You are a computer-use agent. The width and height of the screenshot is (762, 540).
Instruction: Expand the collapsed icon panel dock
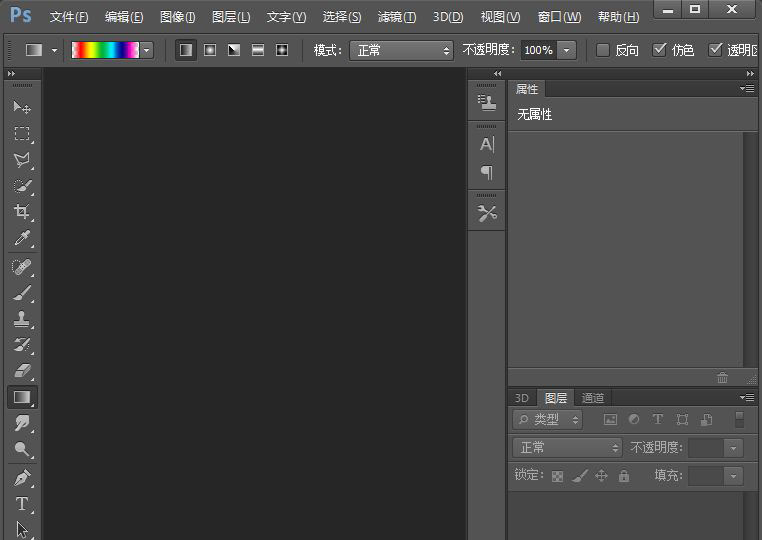click(497, 73)
